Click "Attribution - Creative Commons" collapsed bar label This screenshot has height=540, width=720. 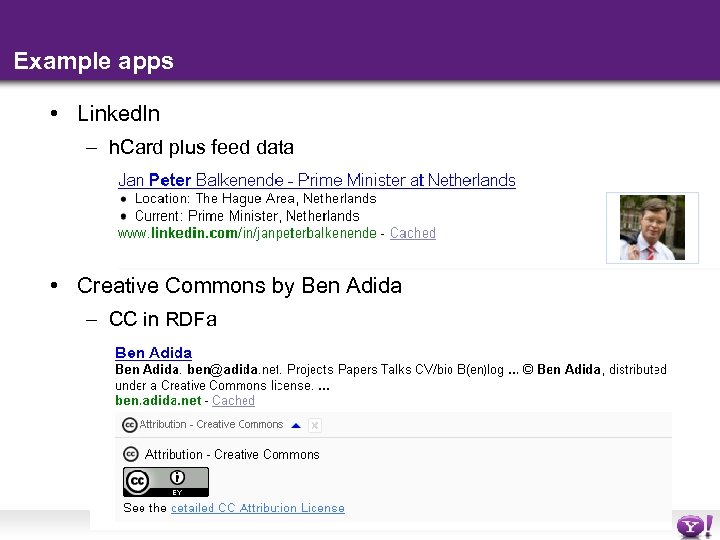(x=211, y=424)
